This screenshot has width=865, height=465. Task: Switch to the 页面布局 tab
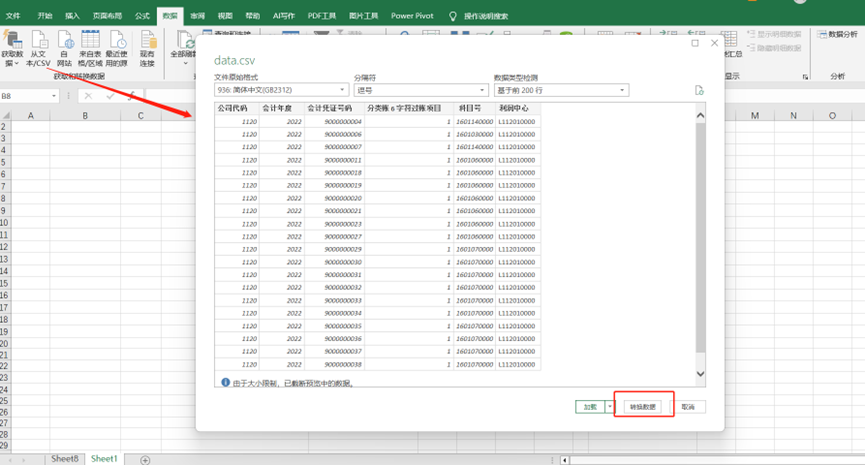[x=107, y=16]
